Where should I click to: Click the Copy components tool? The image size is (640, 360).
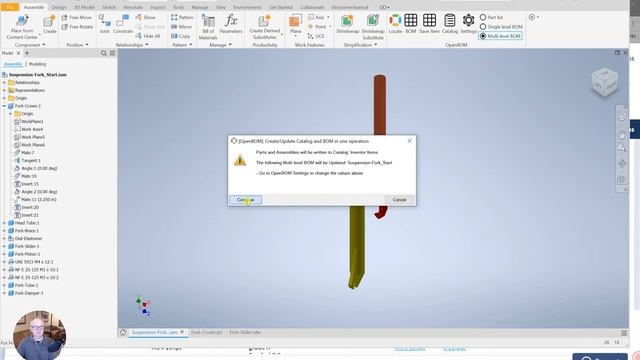(x=180, y=36)
